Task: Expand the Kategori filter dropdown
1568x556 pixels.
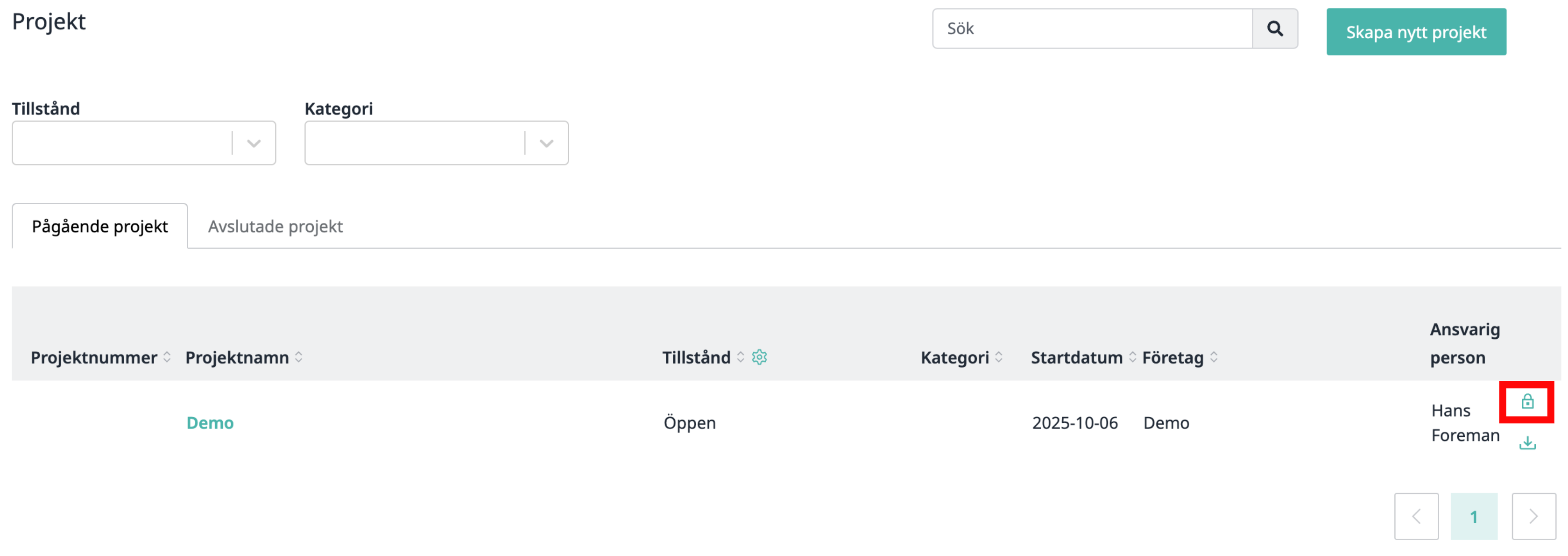Action: (x=437, y=143)
